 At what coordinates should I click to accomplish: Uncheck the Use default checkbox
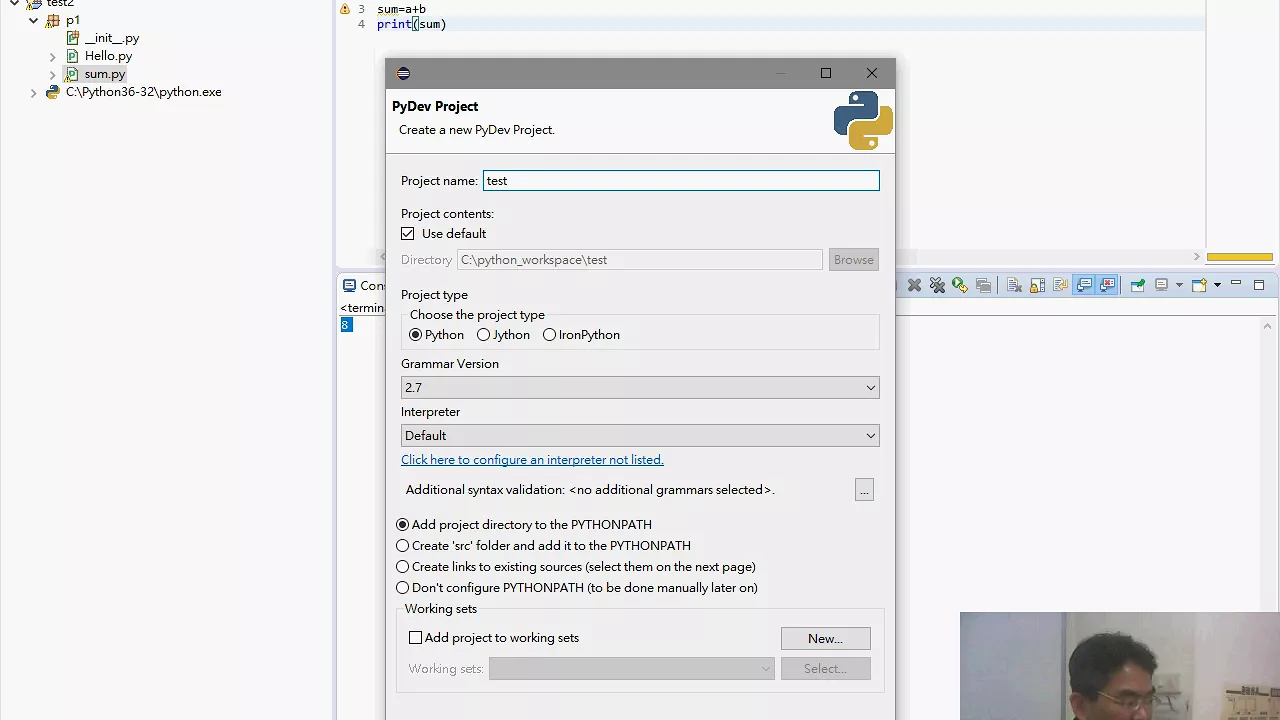(408, 234)
